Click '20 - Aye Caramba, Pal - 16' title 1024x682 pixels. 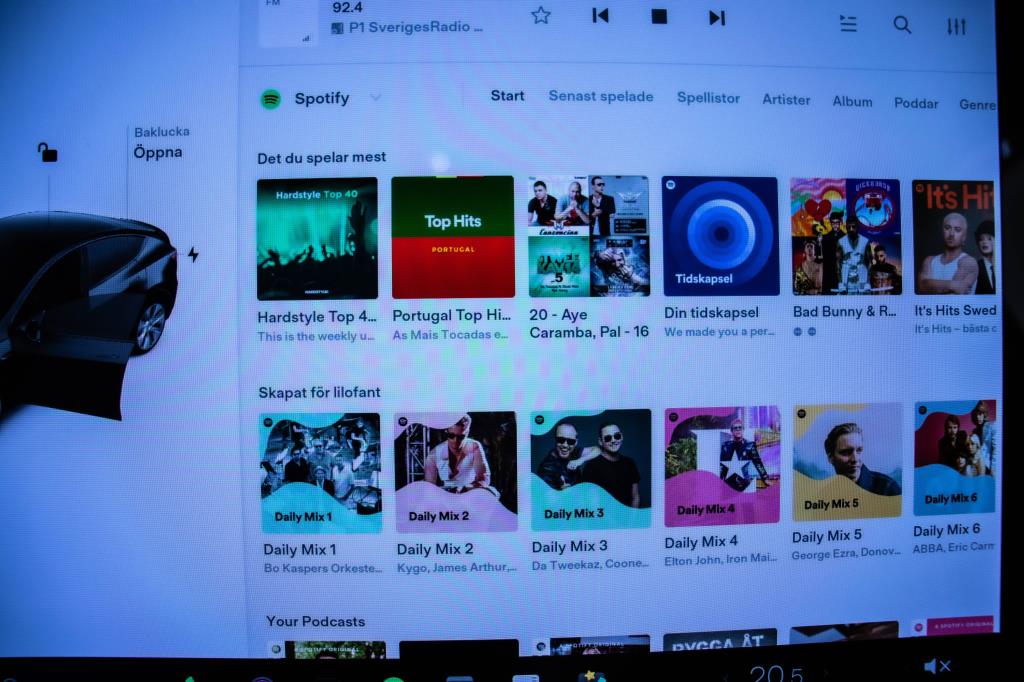click(x=588, y=323)
